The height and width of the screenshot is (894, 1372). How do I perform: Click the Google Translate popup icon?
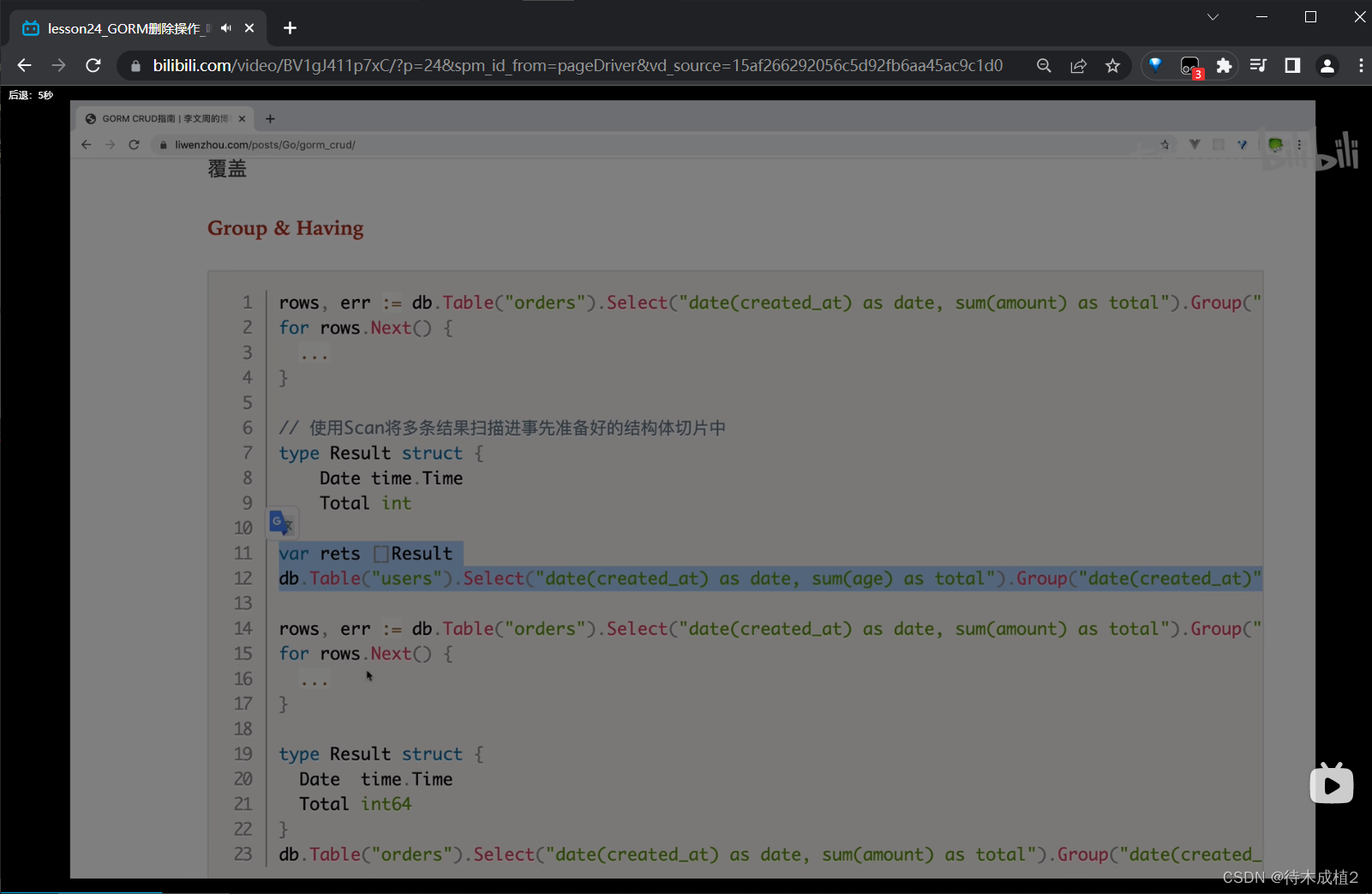tap(281, 521)
